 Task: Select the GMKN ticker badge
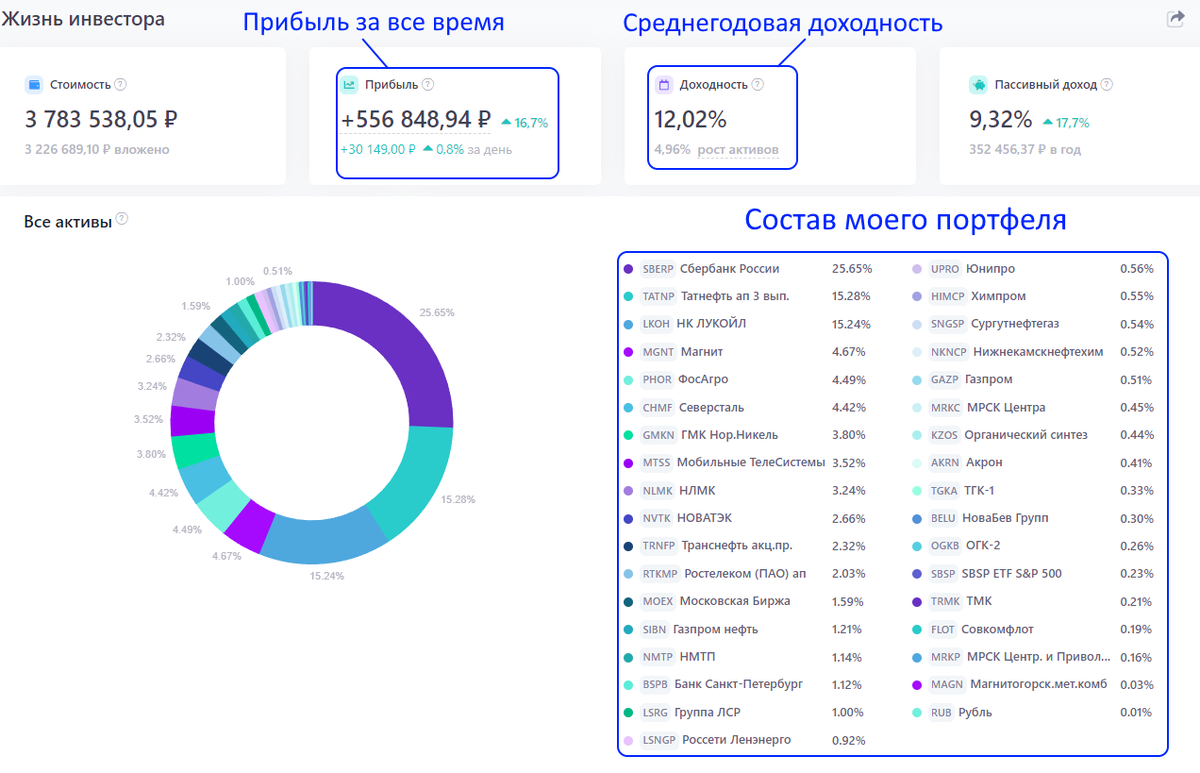[658, 435]
